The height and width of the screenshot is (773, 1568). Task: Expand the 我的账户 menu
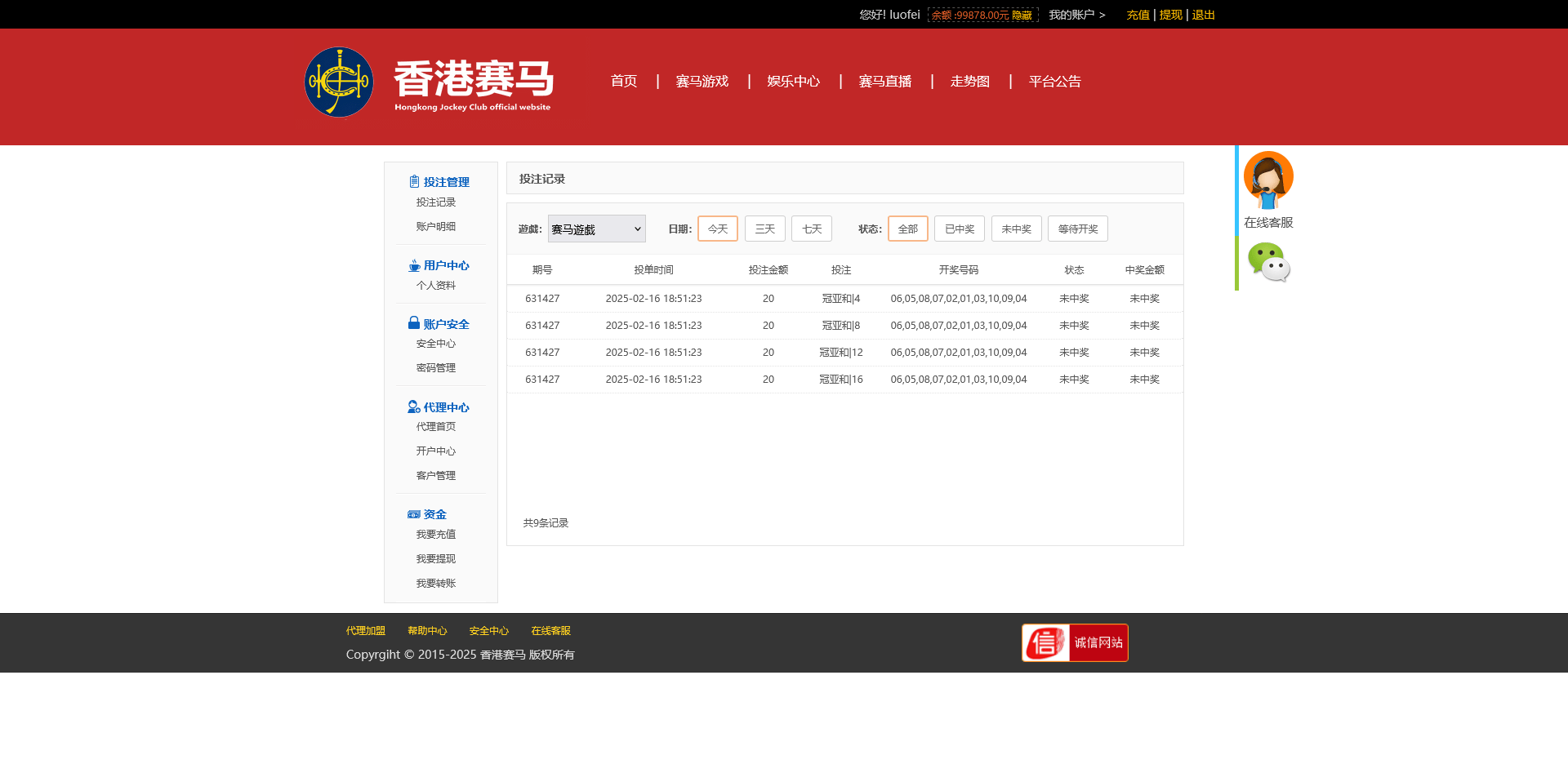tap(1076, 15)
